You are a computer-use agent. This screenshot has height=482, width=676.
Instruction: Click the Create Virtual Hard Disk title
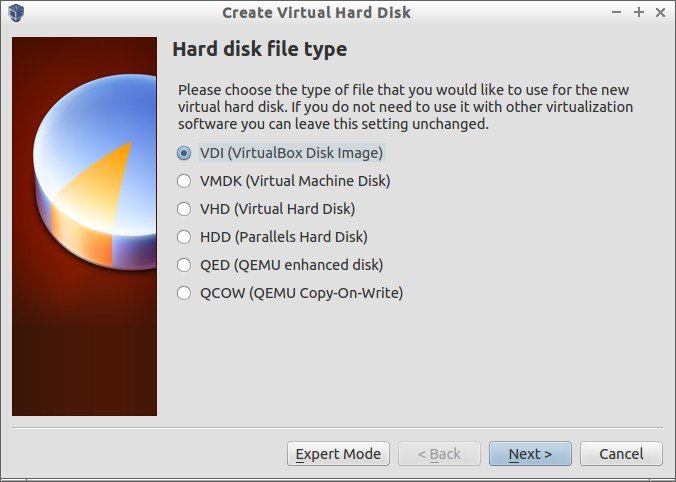(316, 13)
